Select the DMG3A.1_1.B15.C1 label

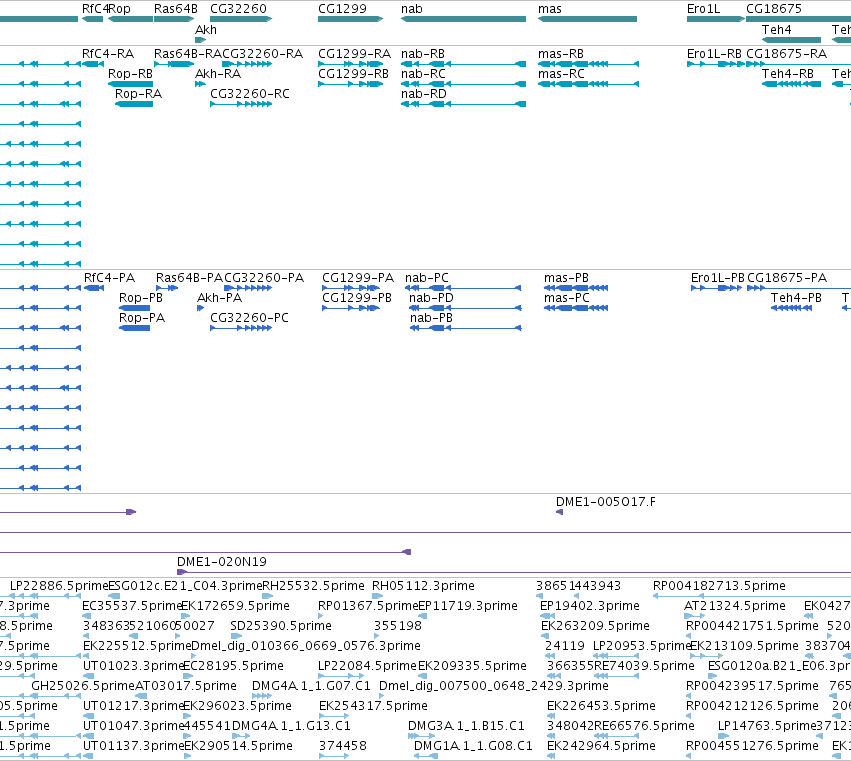tap(466, 726)
